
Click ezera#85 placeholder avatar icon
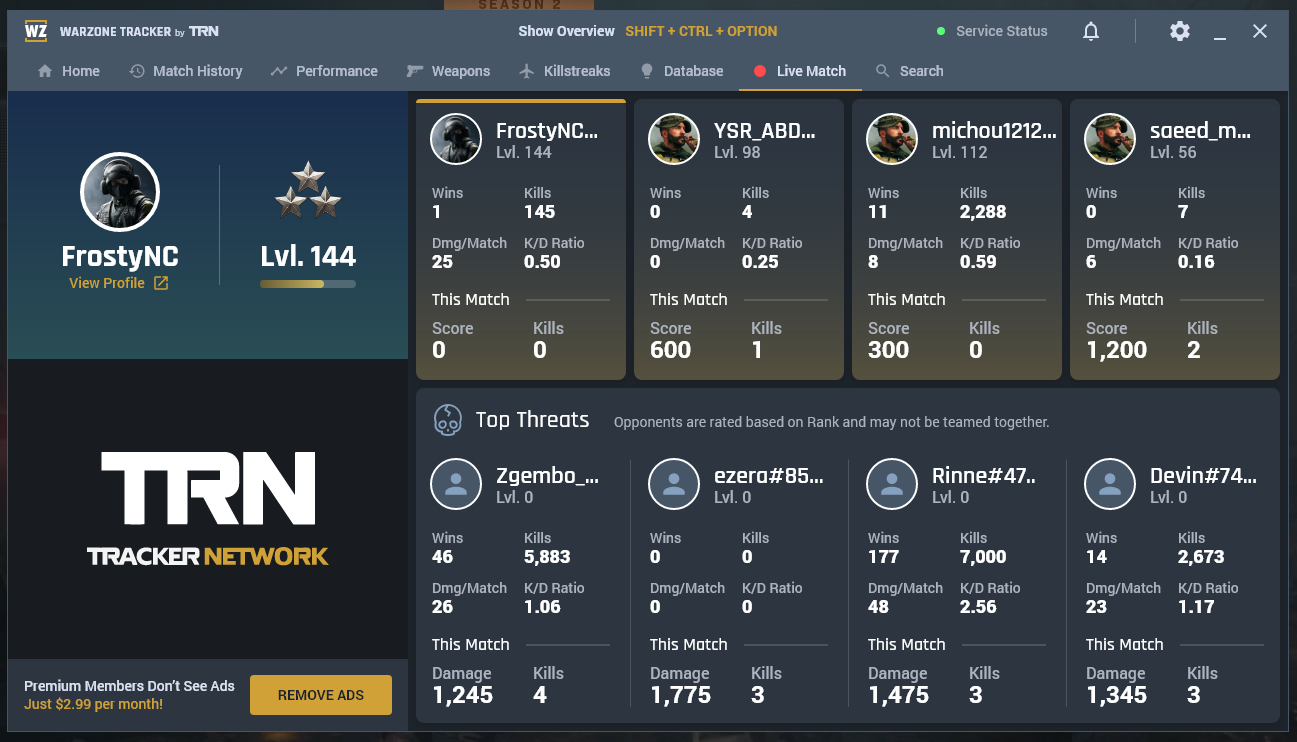tap(674, 484)
